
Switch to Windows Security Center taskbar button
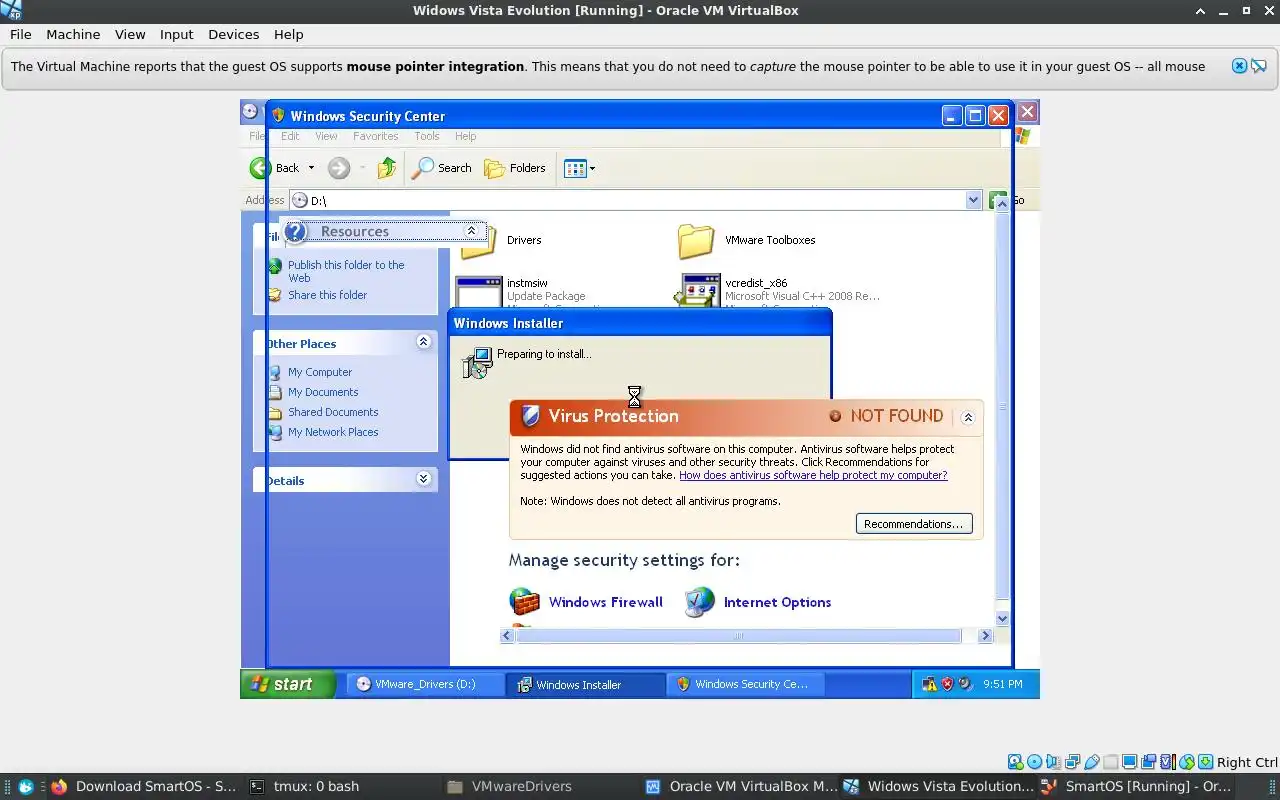tap(745, 684)
